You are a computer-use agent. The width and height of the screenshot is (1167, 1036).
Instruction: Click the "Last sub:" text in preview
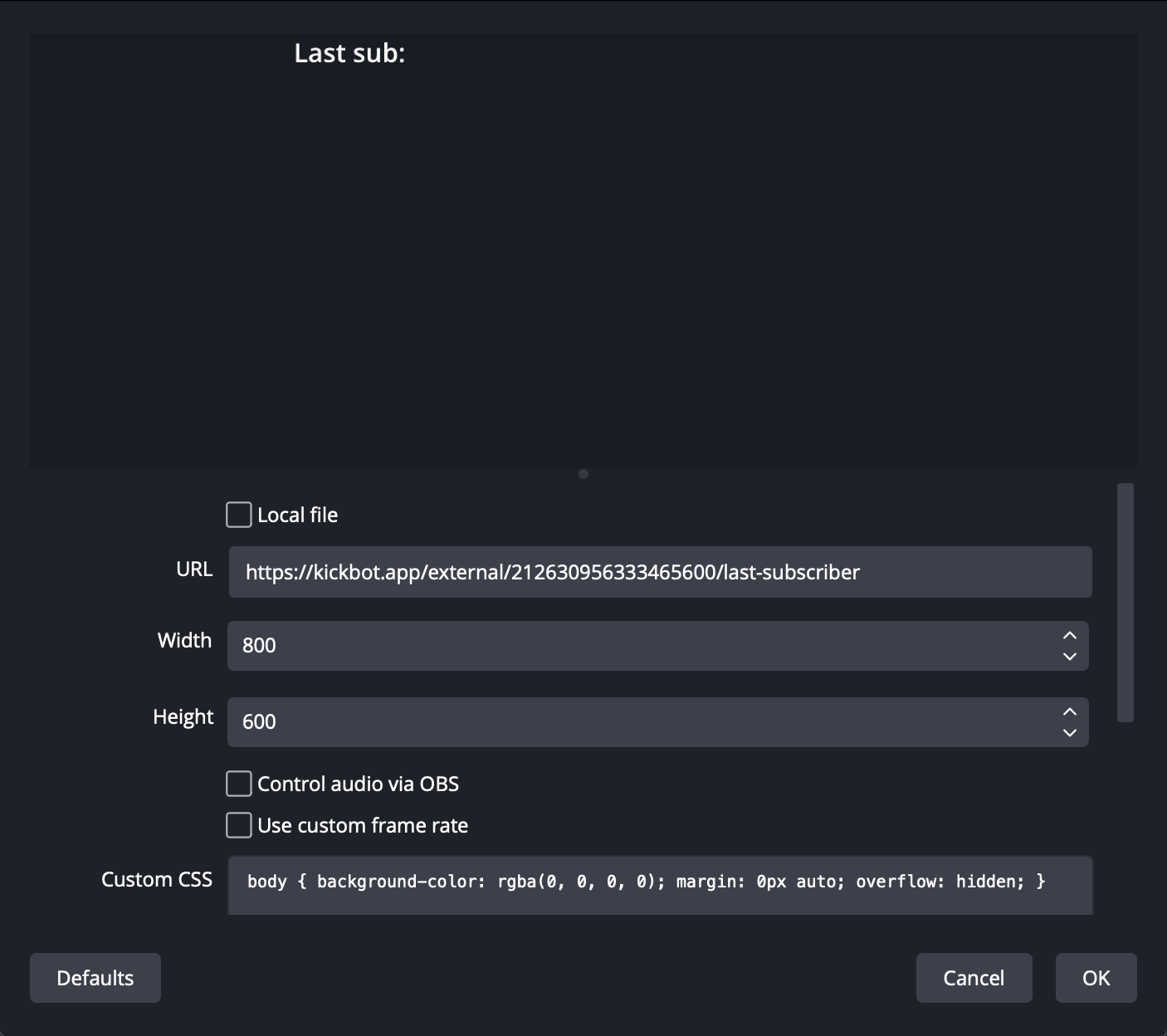[349, 53]
